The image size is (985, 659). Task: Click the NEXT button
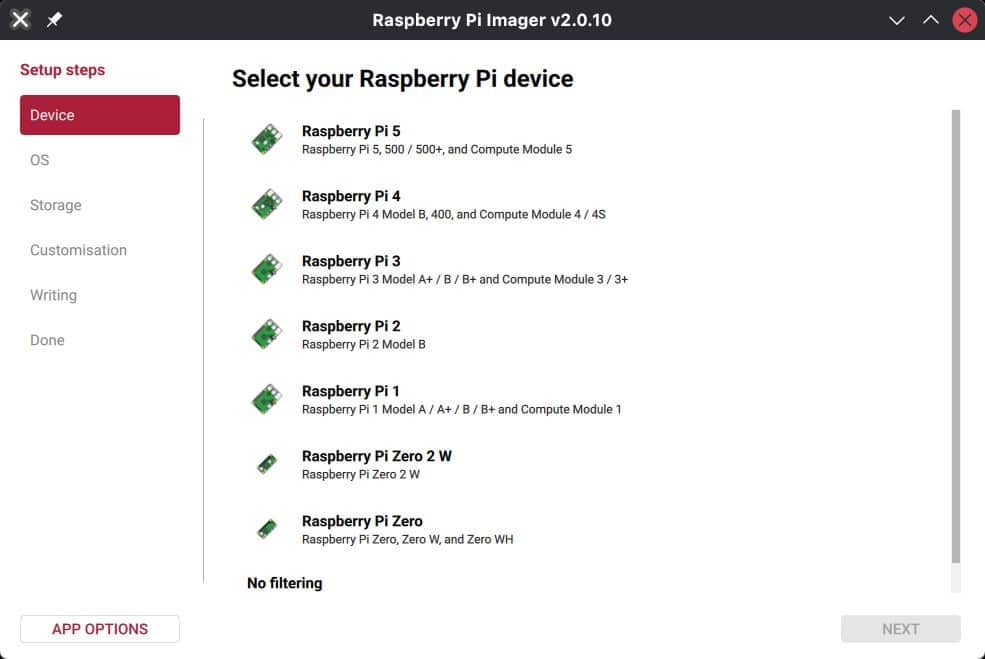[x=900, y=629]
